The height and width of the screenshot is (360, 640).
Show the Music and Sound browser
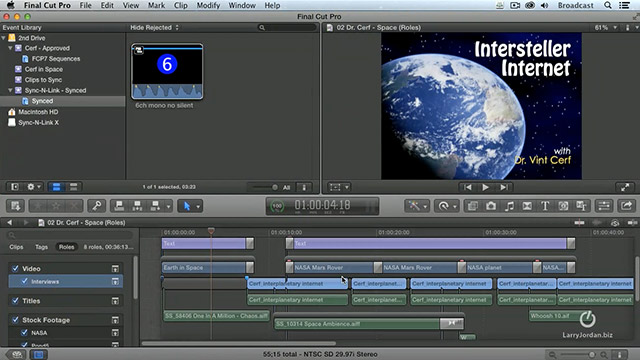coord(509,206)
